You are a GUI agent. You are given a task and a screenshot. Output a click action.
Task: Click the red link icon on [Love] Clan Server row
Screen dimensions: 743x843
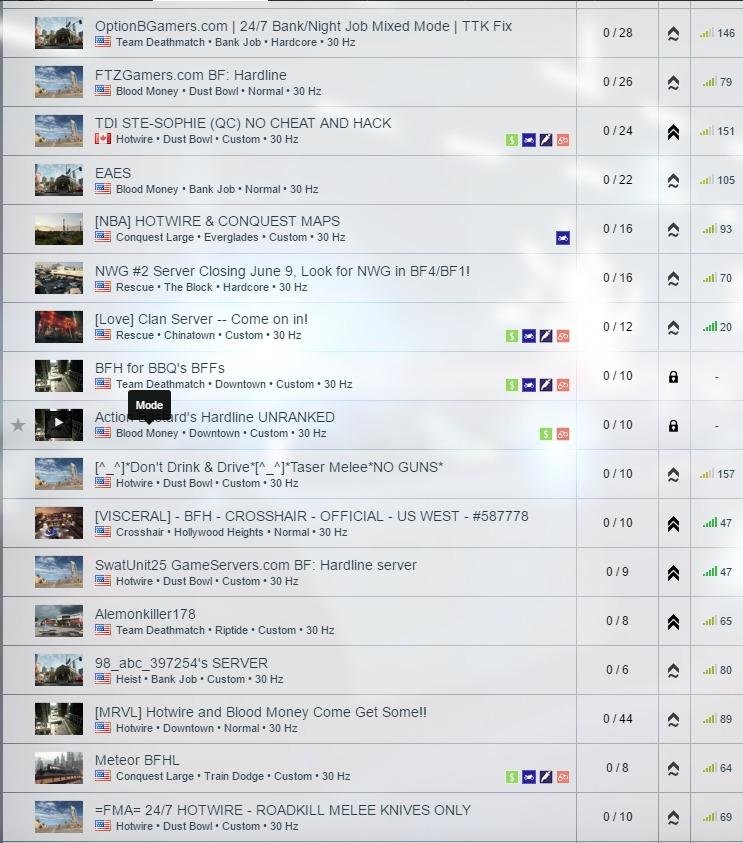(x=563, y=337)
